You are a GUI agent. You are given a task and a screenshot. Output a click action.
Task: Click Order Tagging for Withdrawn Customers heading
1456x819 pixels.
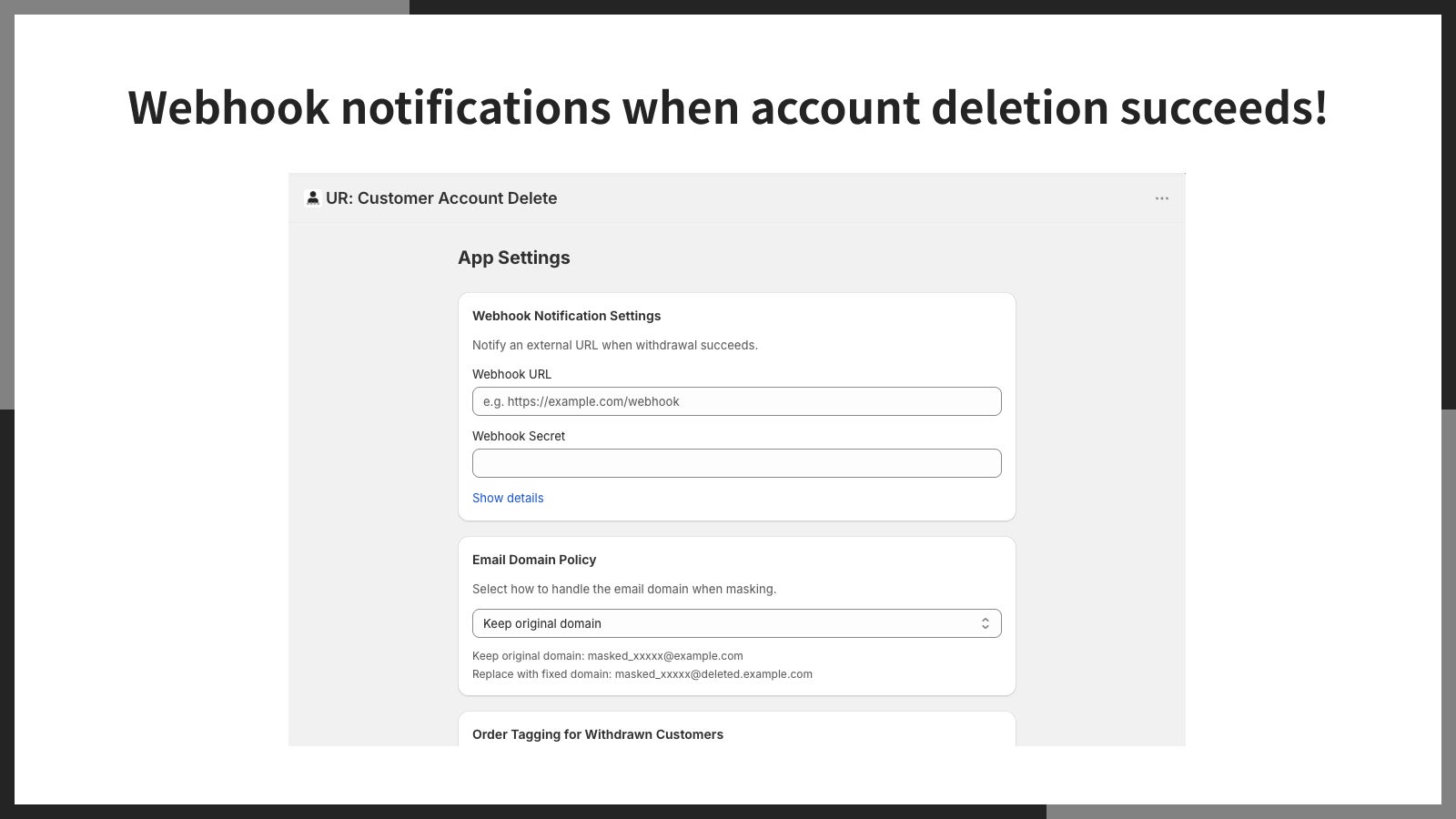point(598,734)
